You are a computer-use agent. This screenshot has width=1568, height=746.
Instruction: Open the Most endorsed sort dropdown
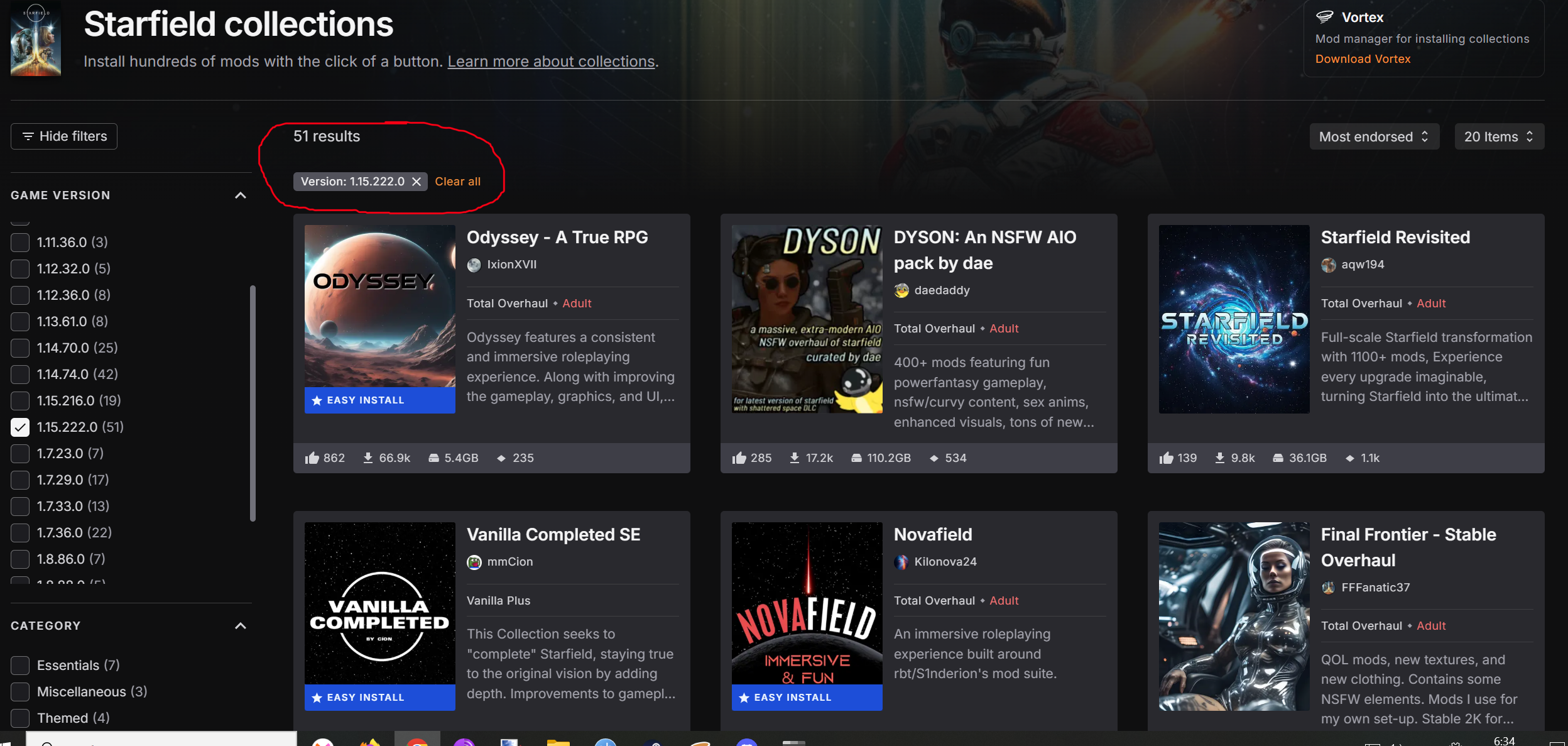(x=1373, y=136)
